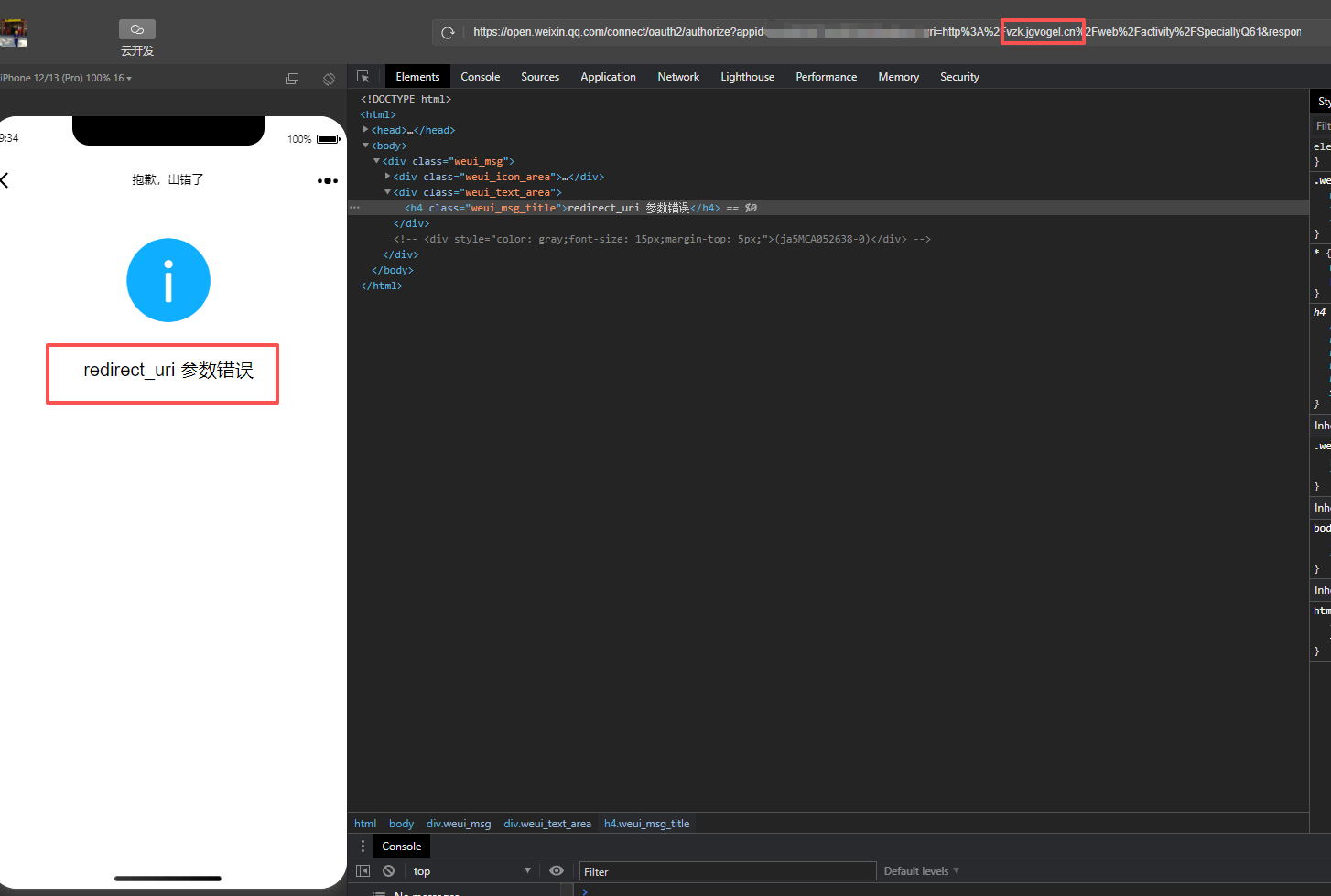This screenshot has width=1331, height=896.
Task: Open the Lighthouse tab
Action: 747,77
